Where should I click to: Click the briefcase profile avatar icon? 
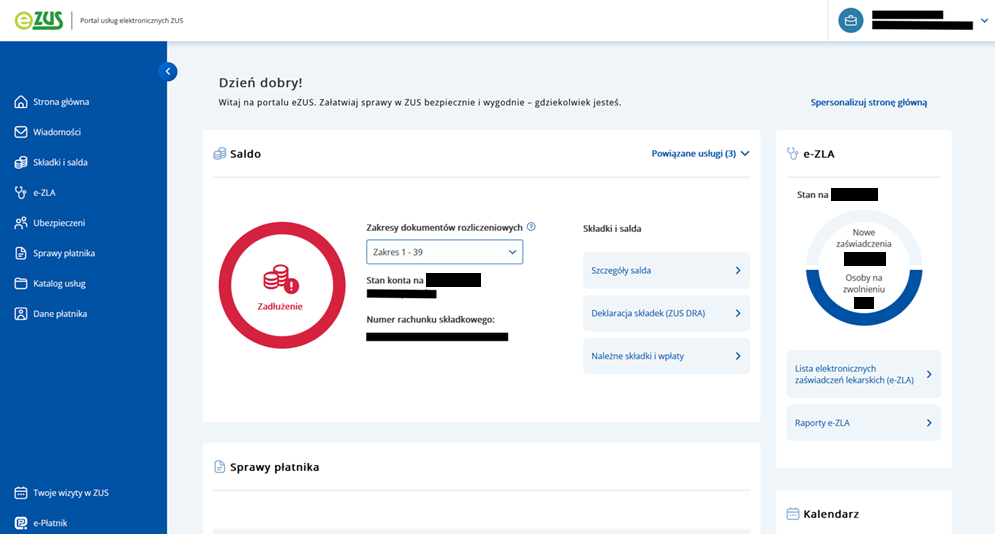pos(850,20)
